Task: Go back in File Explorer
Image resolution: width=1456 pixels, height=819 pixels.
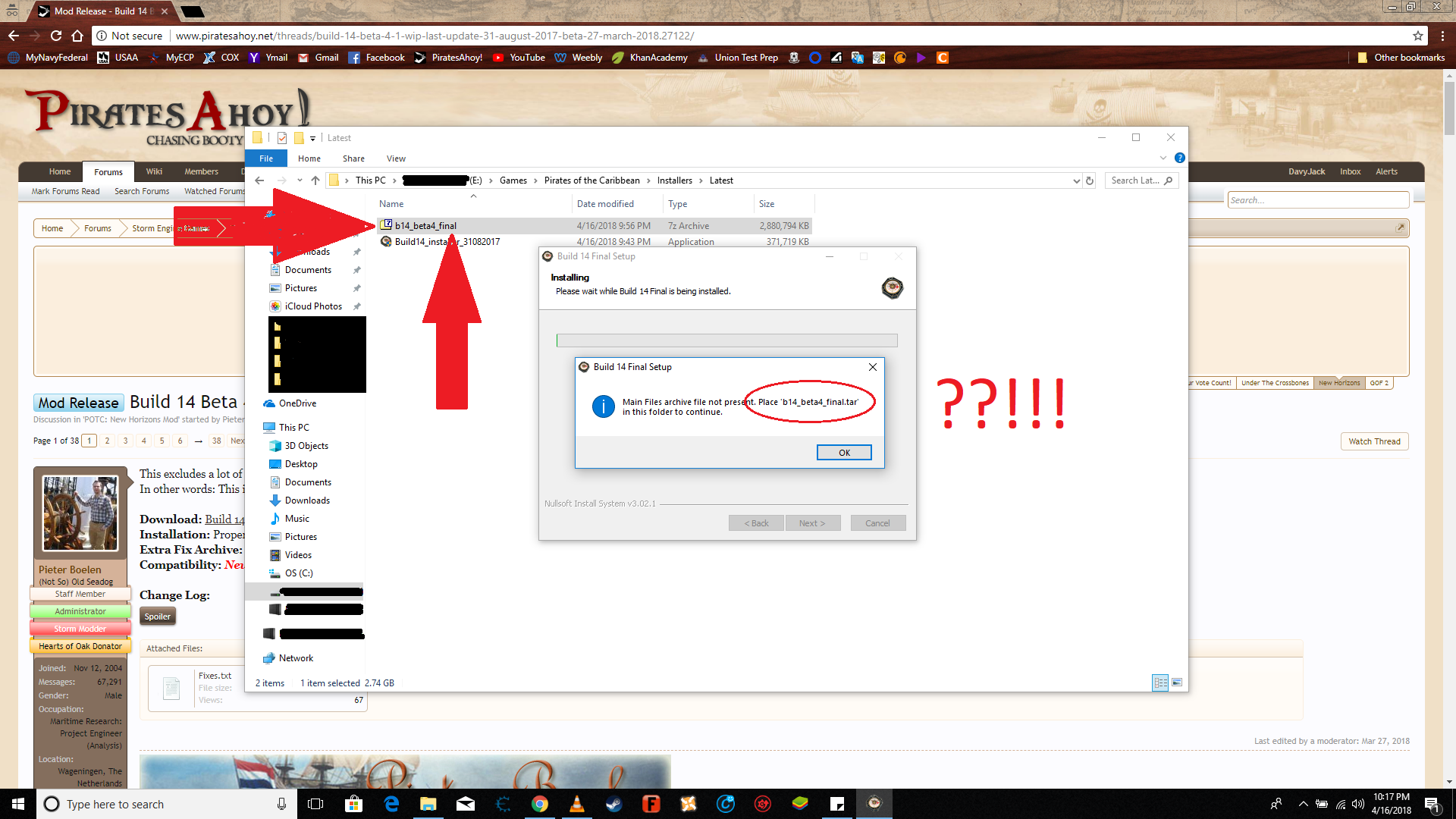Action: click(259, 180)
